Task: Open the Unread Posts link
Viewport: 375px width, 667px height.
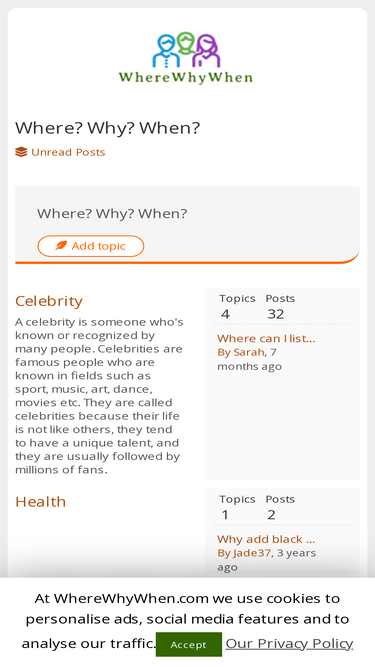Action: 68,152
